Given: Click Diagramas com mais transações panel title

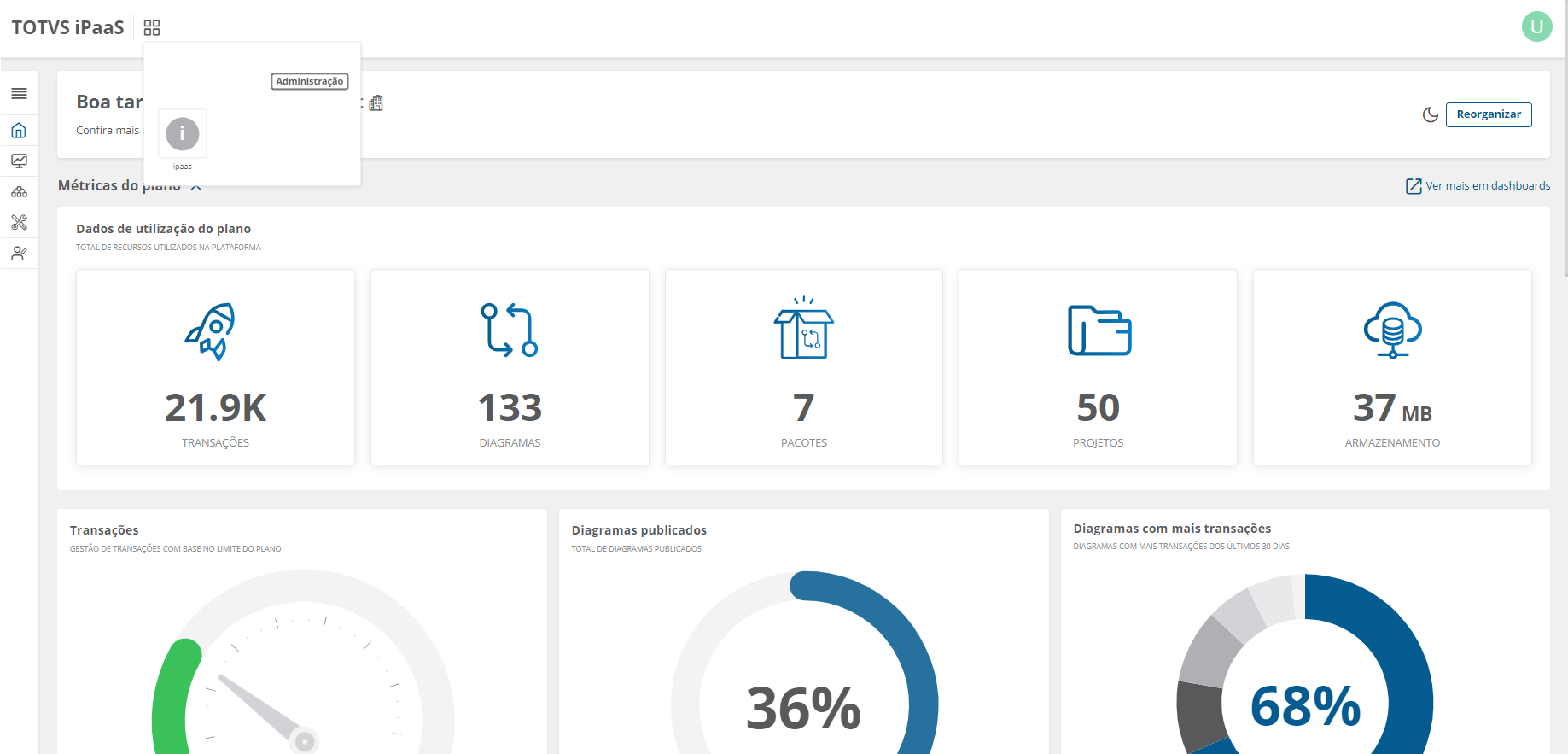Looking at the screenshot, I should coord(1173,529).
